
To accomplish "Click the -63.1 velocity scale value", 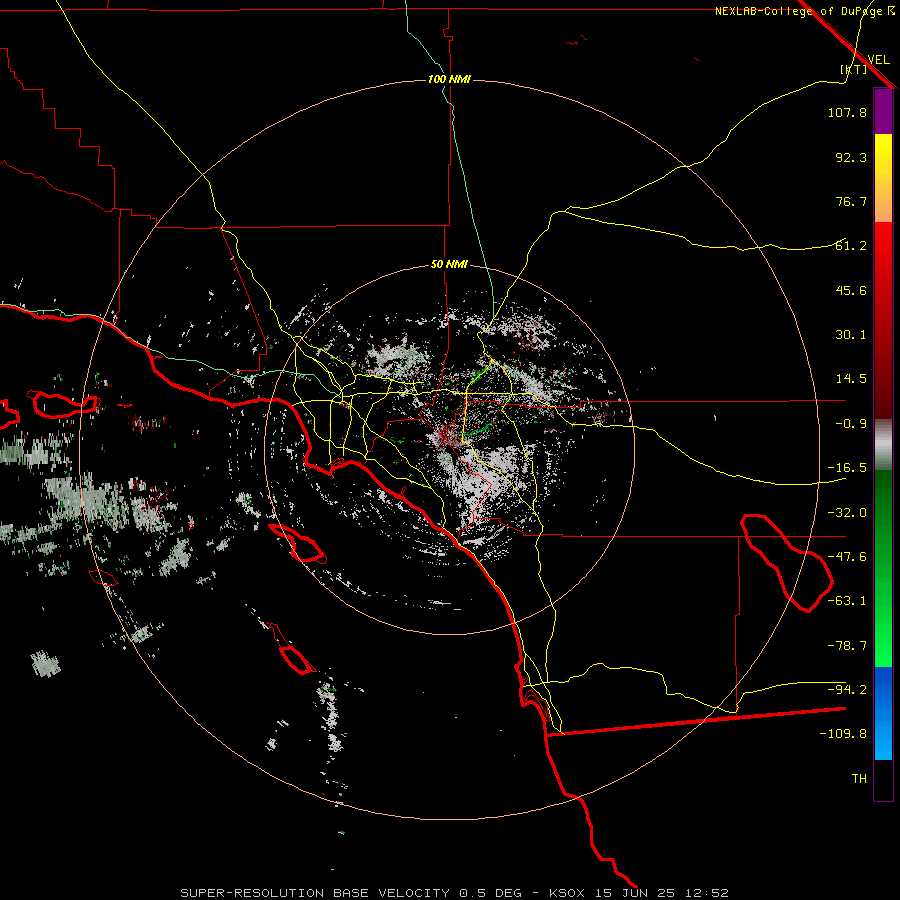I will pyautogui.click(x=847, y=601).
